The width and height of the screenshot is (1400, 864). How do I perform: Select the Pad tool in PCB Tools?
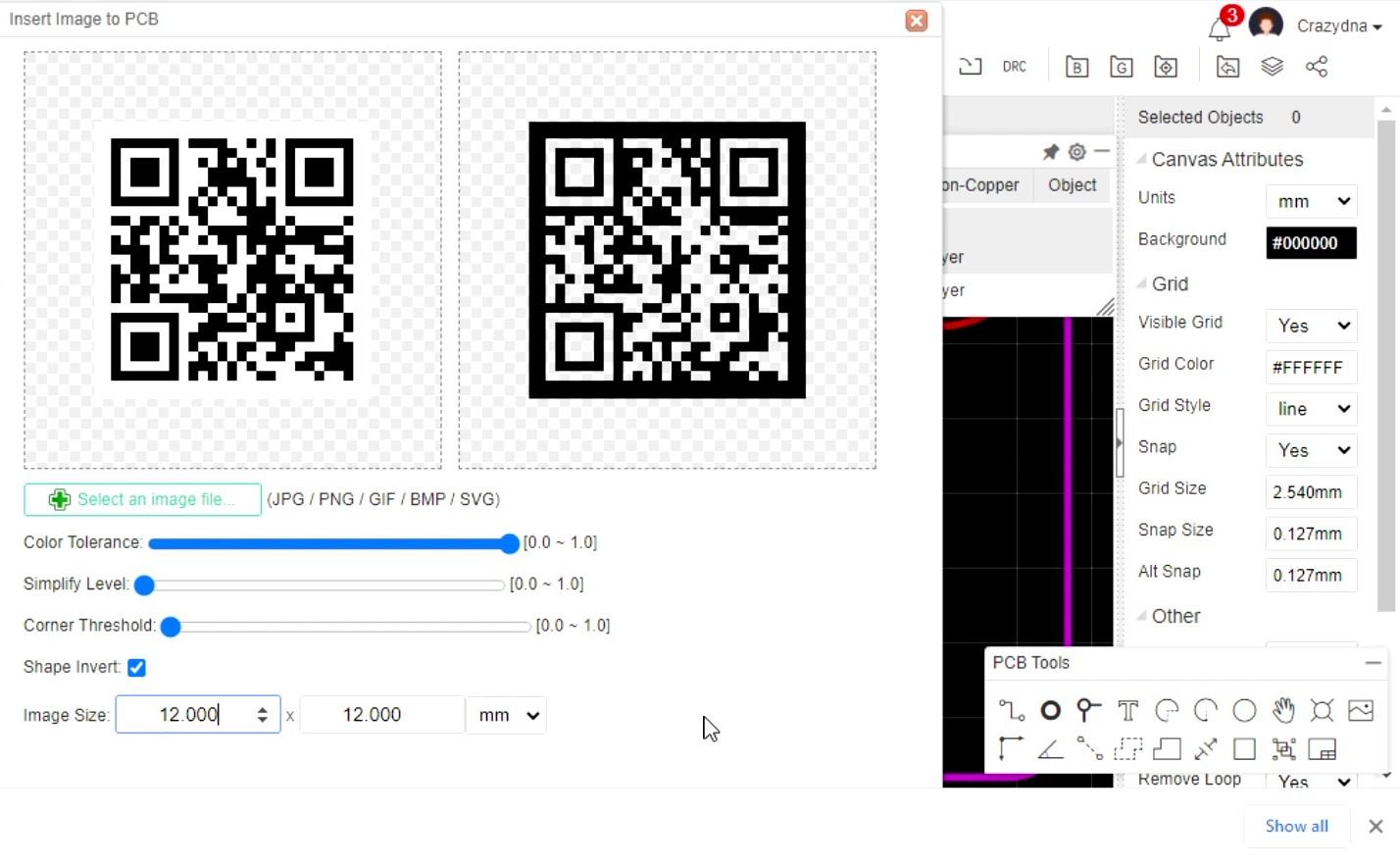tap(1050, 710)
